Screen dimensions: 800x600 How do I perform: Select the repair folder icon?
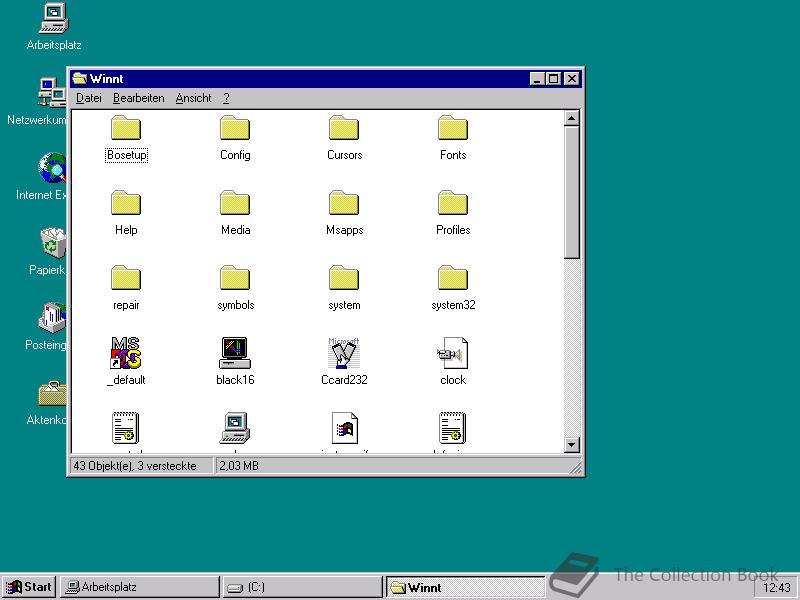[x=126, y=278]
